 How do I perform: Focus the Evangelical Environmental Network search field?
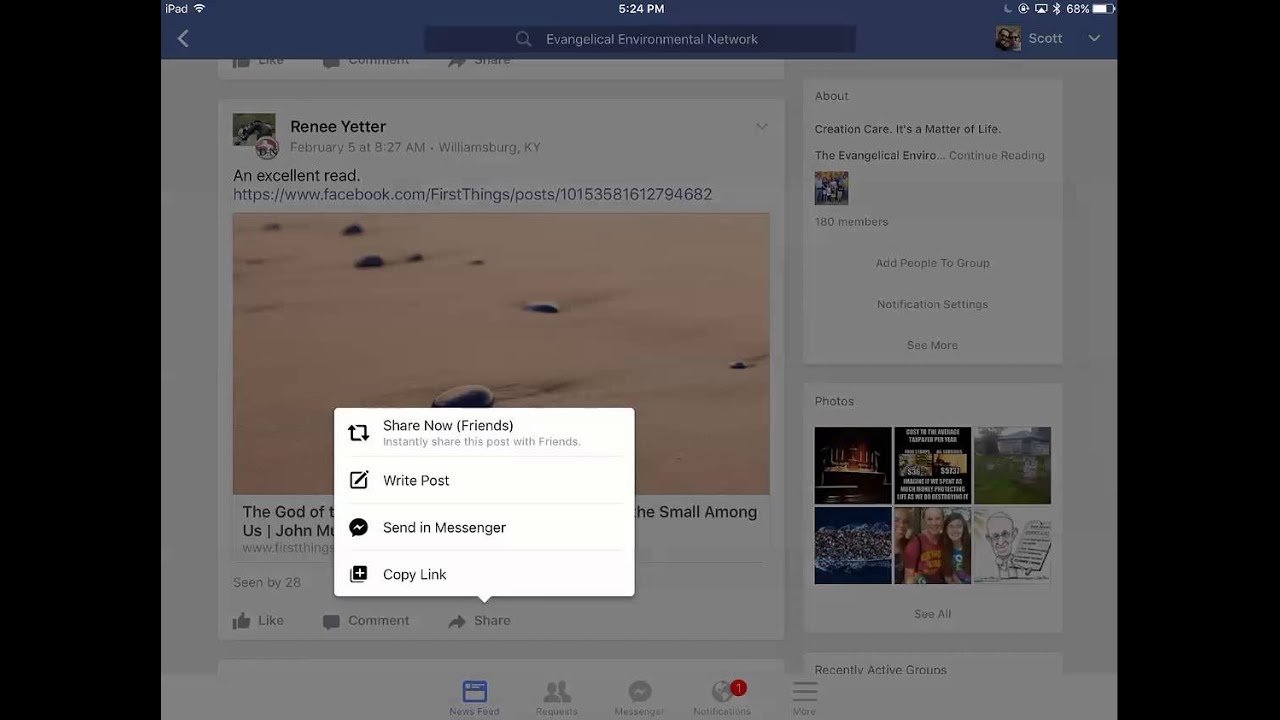[640, 39]
